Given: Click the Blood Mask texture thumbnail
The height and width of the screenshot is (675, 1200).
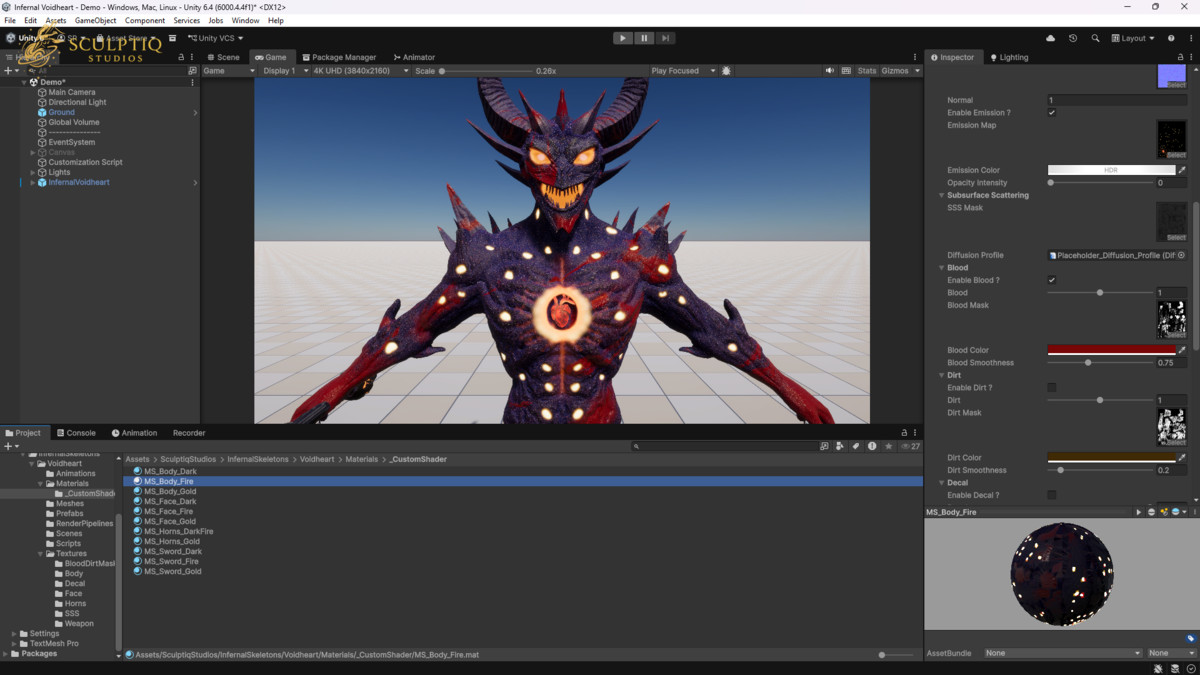Looking at the screenshot, I should point(1171,320).
